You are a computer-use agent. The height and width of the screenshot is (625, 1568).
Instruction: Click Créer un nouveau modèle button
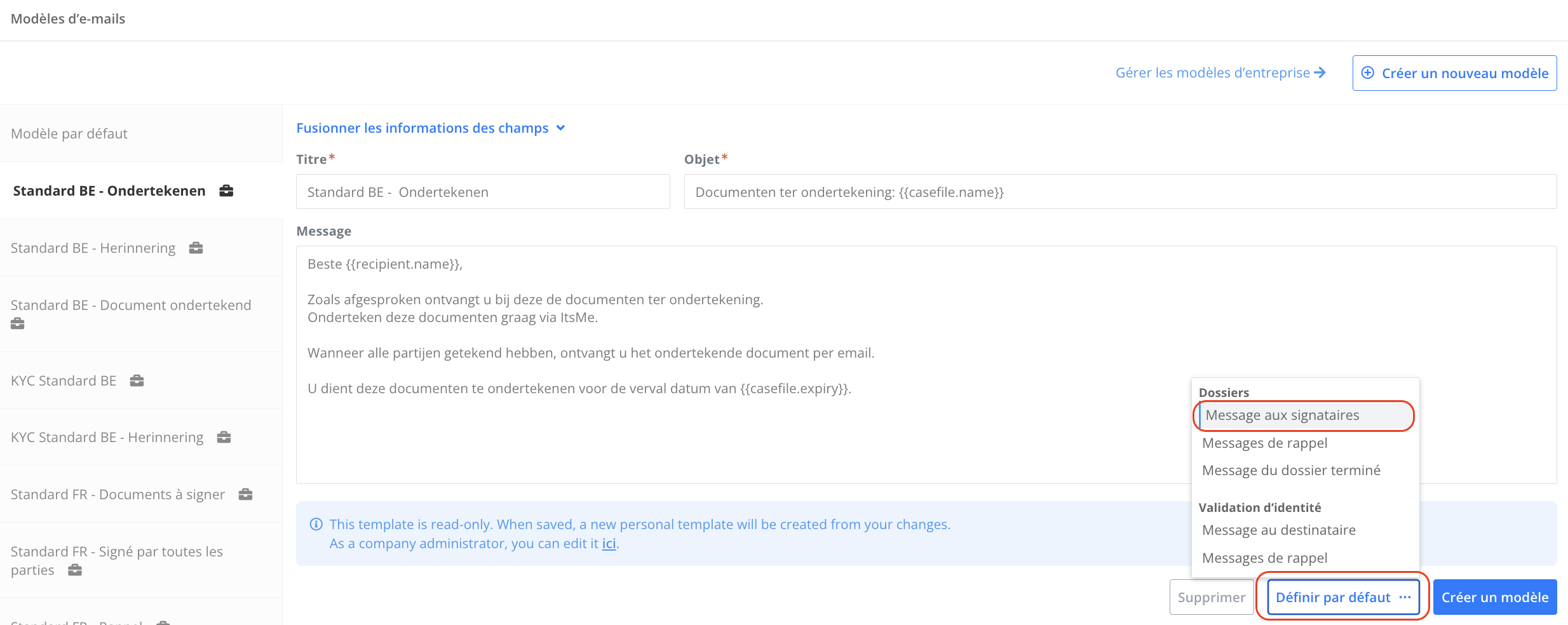point(1454,73)
